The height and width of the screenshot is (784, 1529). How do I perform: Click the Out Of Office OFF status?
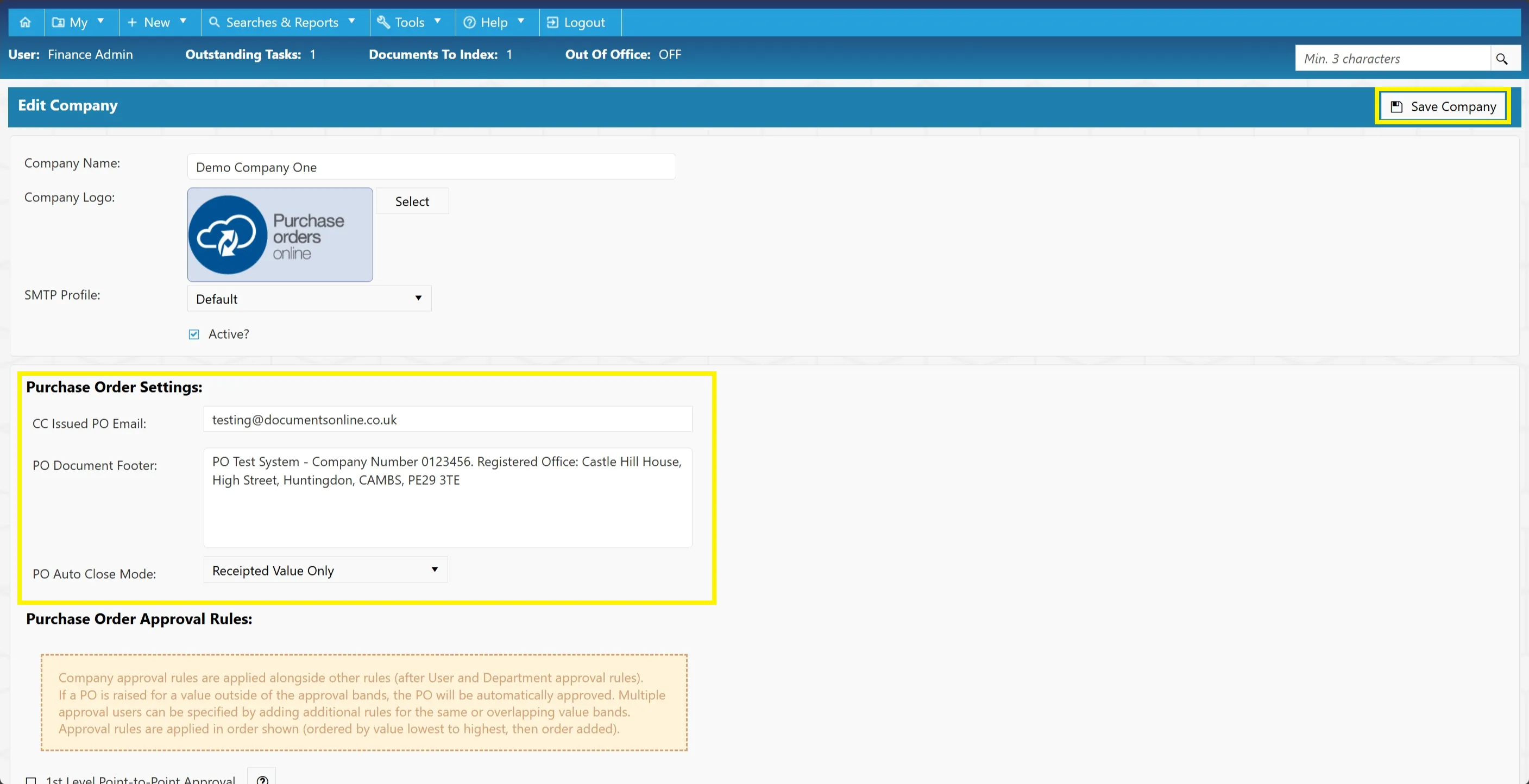(x=670, y=55)
